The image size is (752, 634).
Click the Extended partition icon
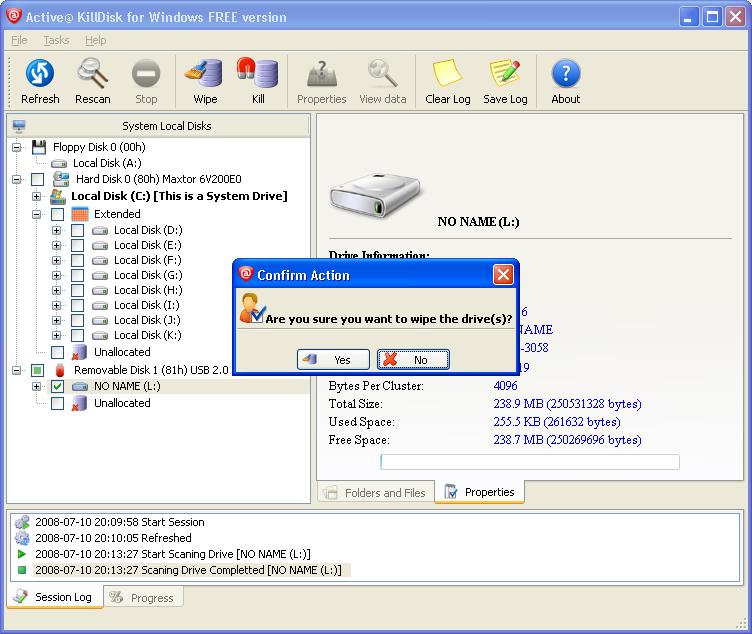80,214
